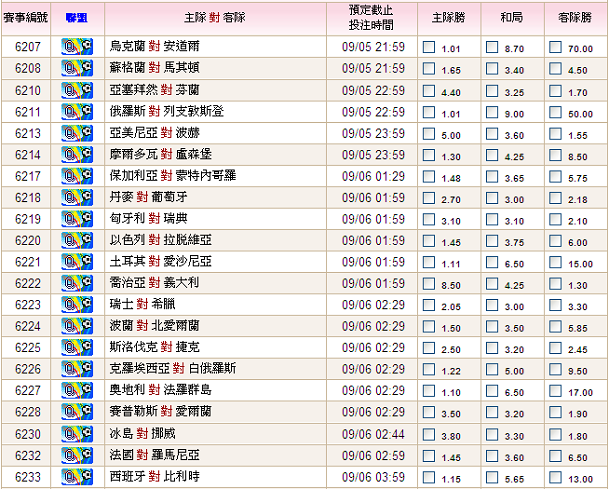
Task: Tick away win 6.50 for match 6232
Action: point(555,456)
